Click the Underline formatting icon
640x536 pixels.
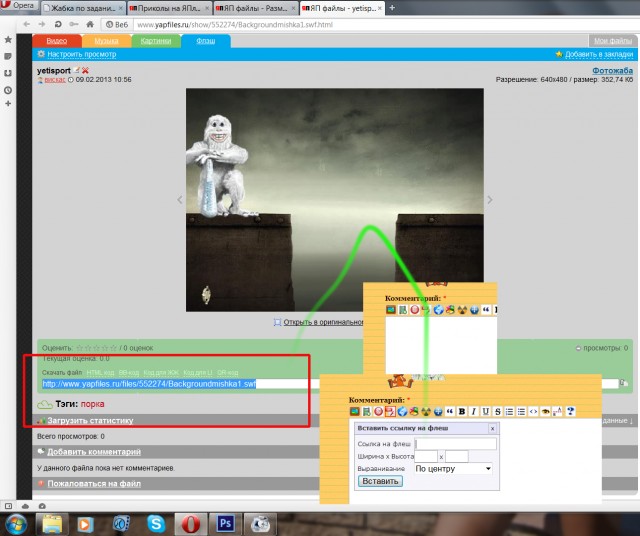(484, 411)
